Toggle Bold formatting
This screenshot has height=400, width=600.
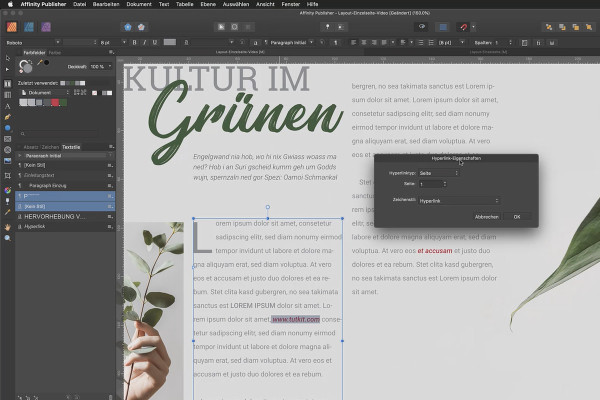[134, 42]
